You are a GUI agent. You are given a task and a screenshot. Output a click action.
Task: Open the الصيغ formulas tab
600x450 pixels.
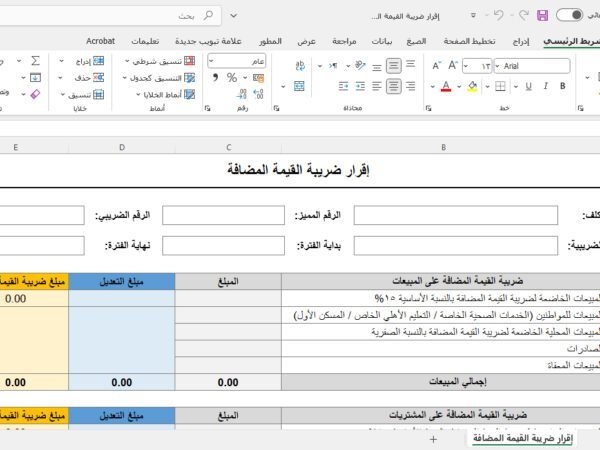pyautogui.click(x=416, y=41)
